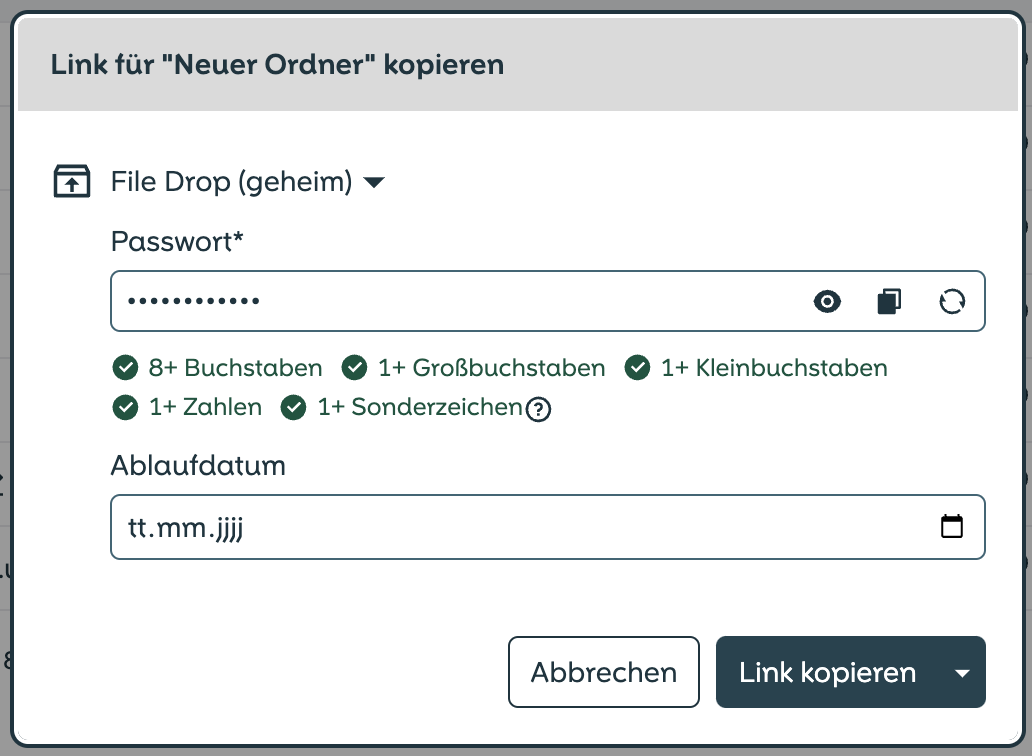Open the calendar date picker icon

tap(952, 526)
